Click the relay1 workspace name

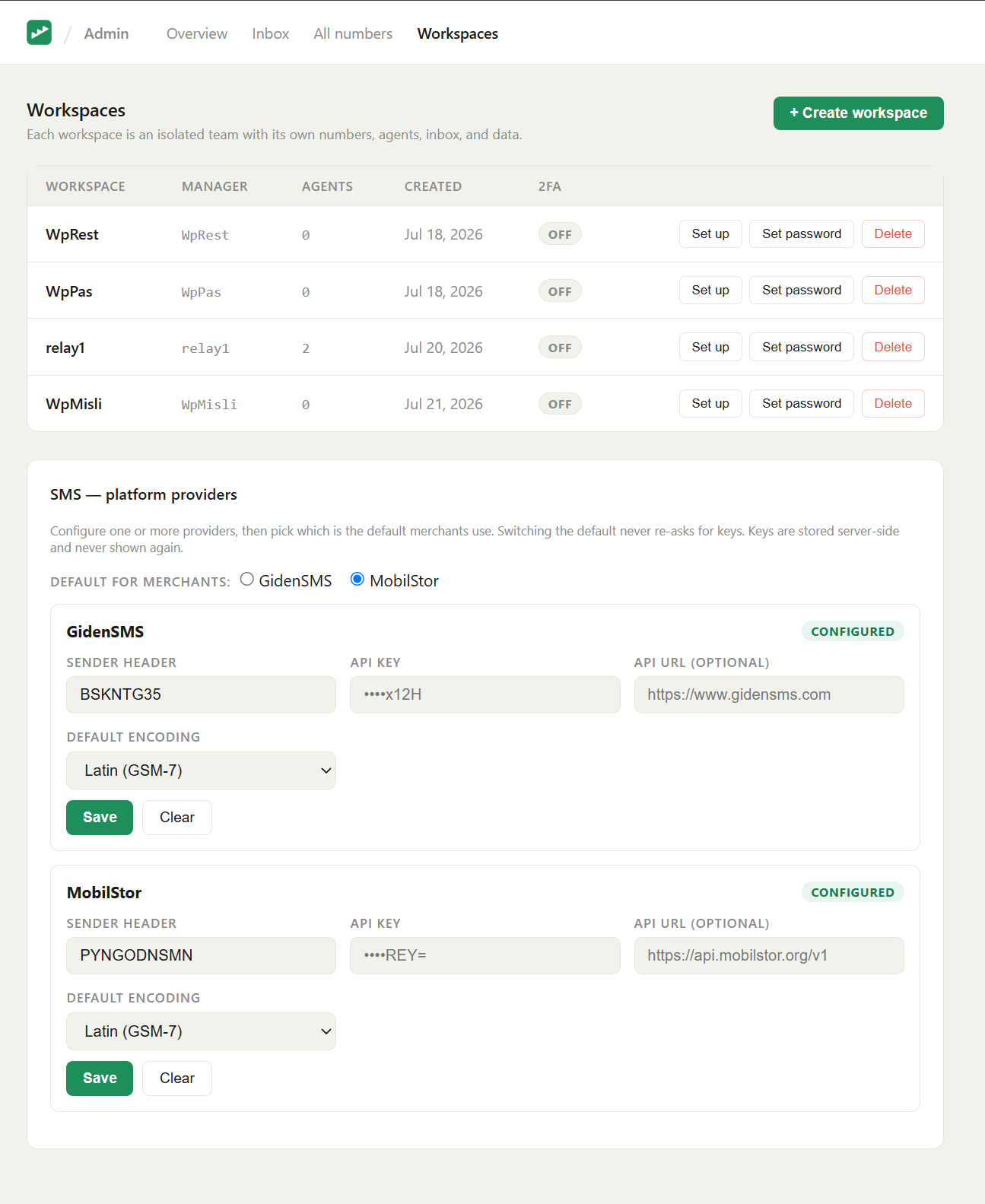pos(65,348)
